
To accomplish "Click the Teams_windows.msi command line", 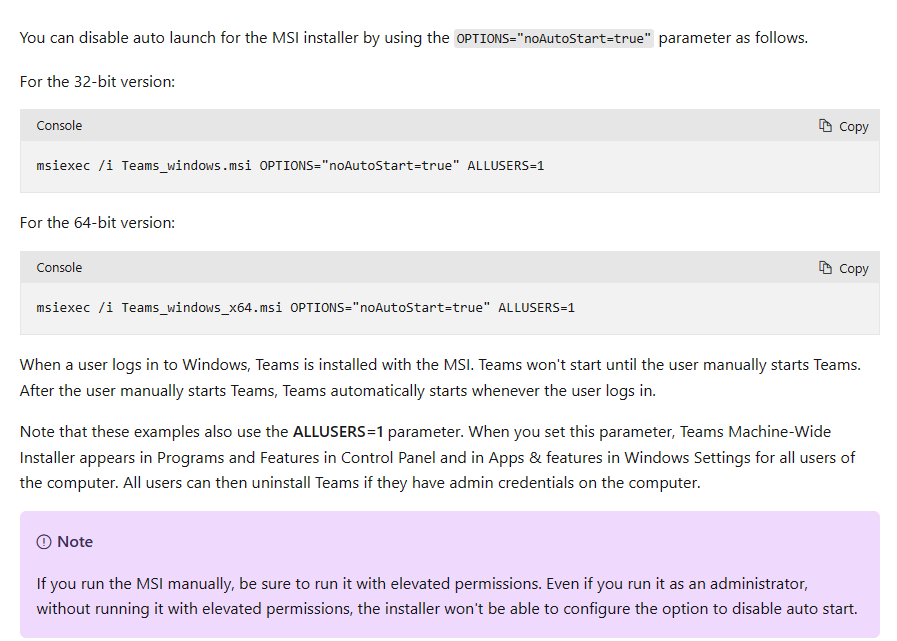I will pyautogui.click(x=290, y=166).
